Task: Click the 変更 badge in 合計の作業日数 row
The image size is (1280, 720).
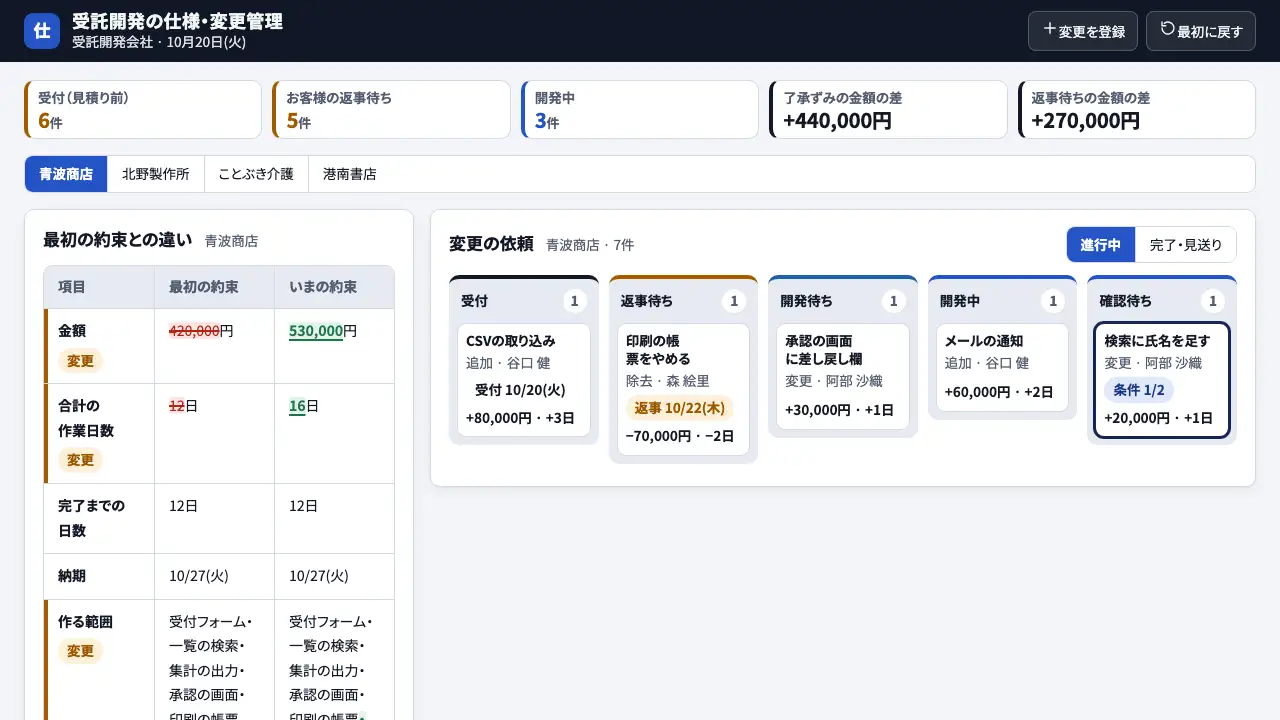Action: coord(80,460)
